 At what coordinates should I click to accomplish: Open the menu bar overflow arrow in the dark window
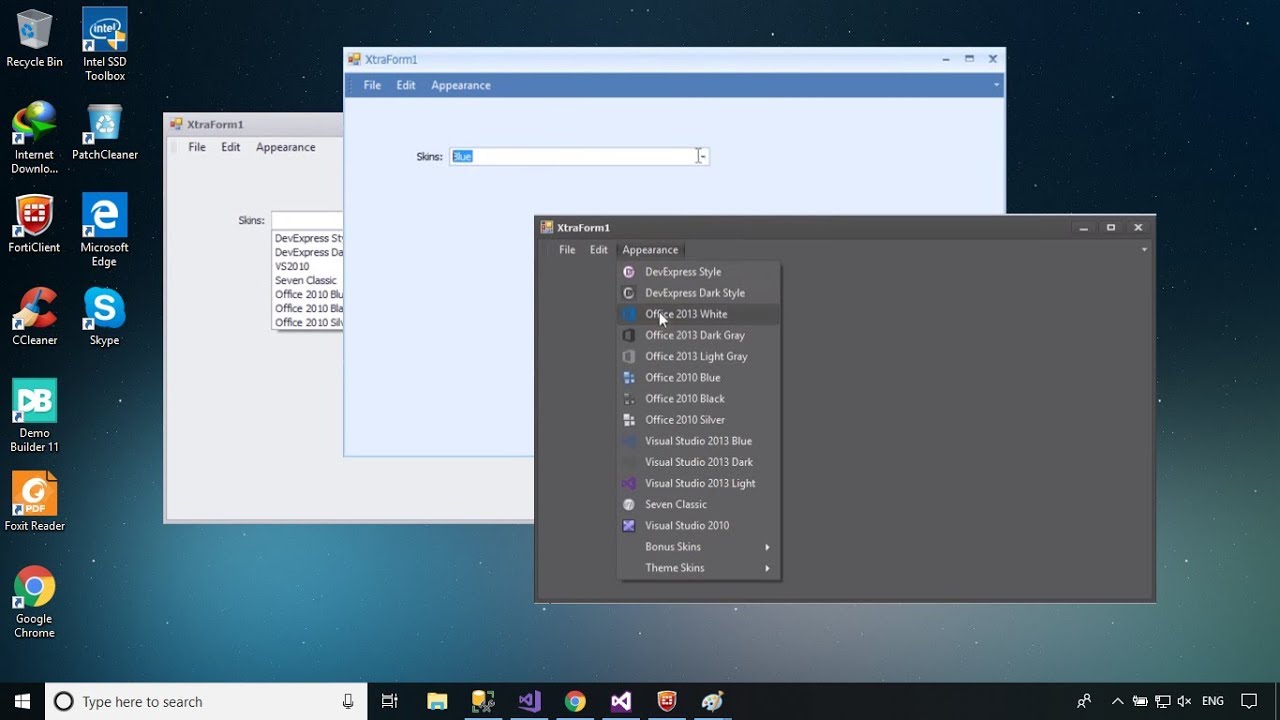click(x=1144, y=250)
